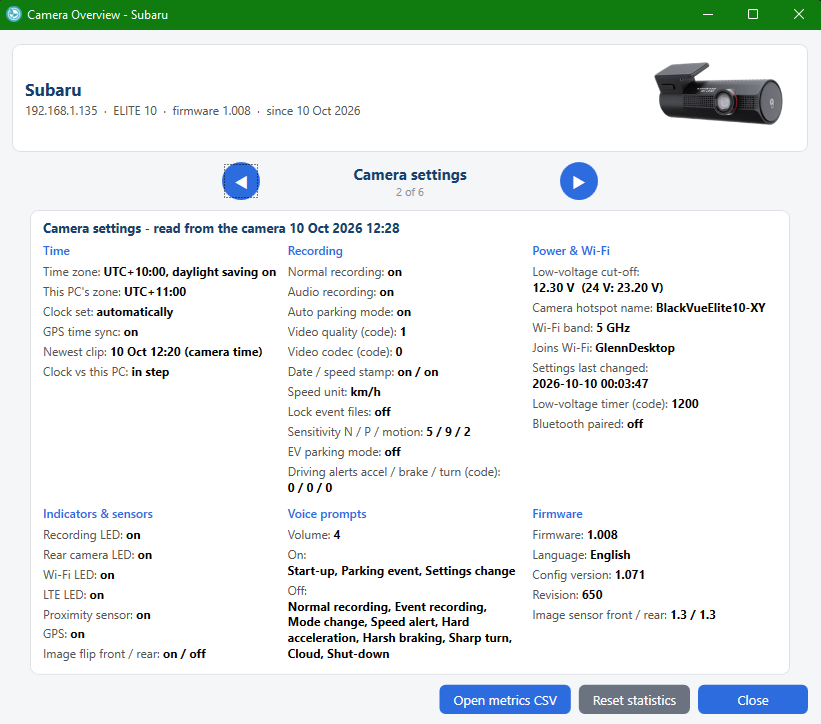Image resolution: width=821 pixels, height=724 pixels.
Task: Click Auto parking mode on row
Action: coord(349,312)
